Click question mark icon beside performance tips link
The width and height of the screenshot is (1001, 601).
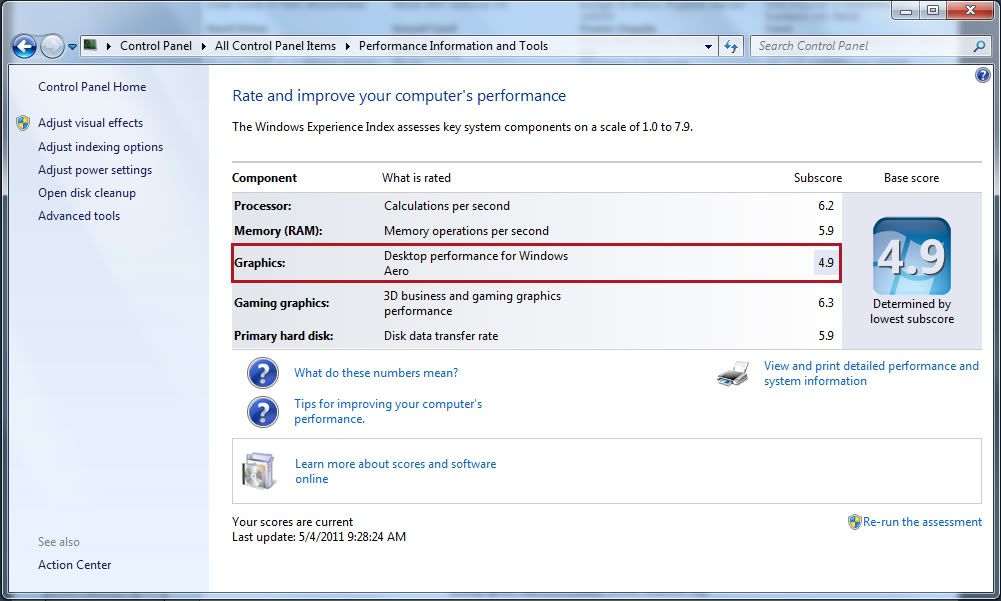pyautogui.click(x=262, y=412)
